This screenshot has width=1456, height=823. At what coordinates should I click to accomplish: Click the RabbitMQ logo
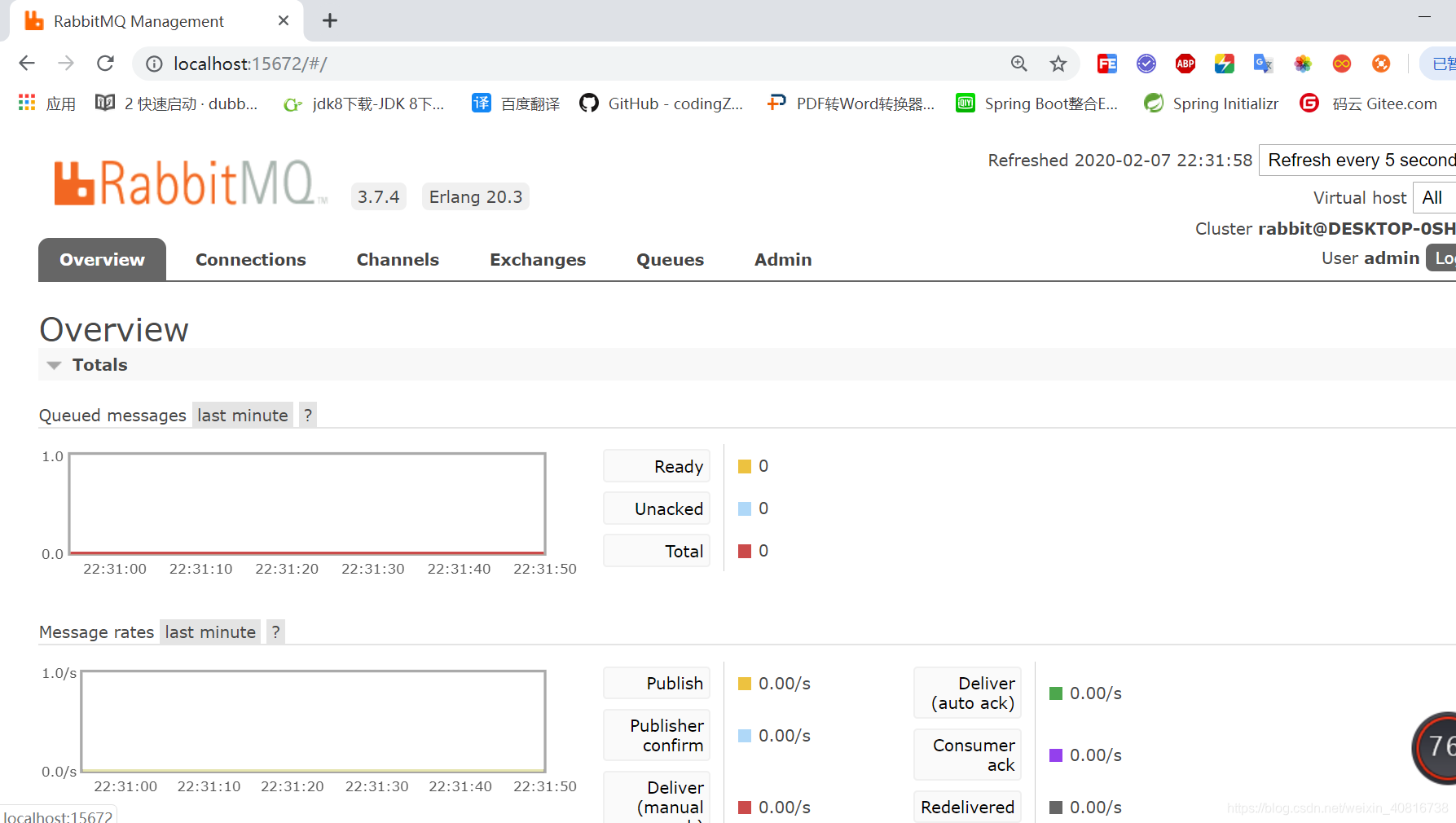[x=191, y=183]
